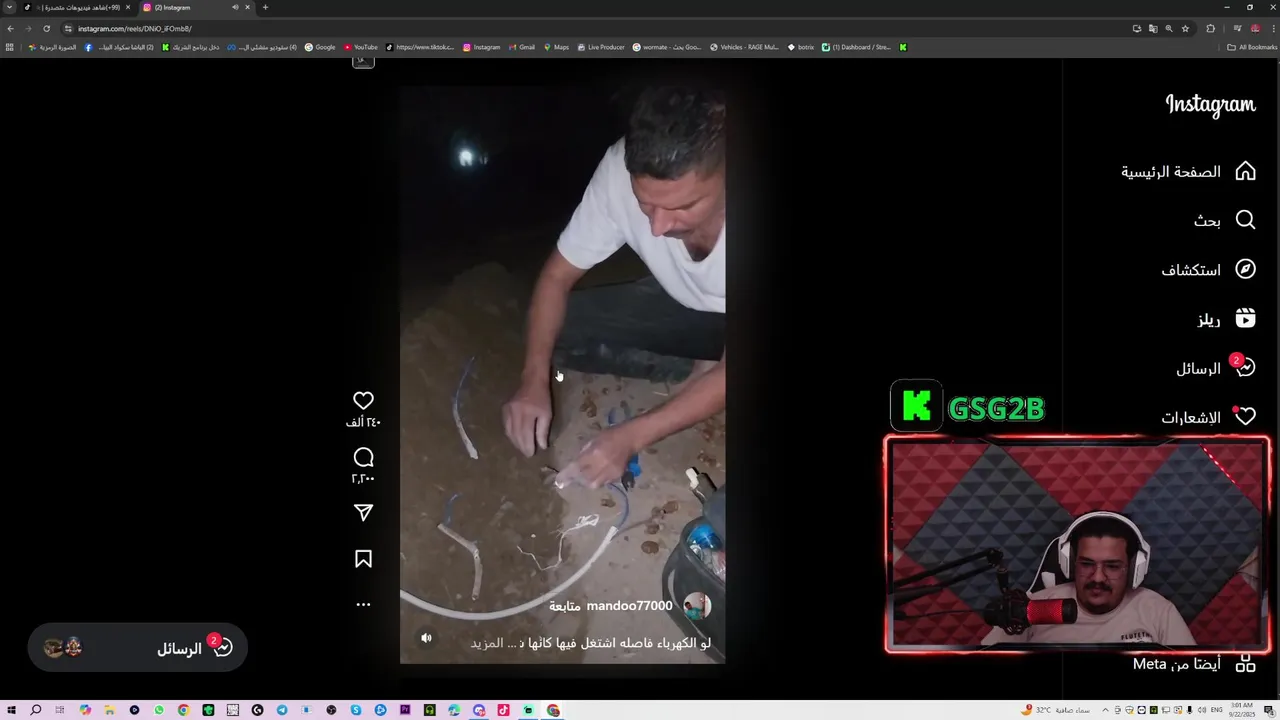
Task: Go to الصفحة الرئيسية home in sidebar
Action: (x=1188, y=171)
